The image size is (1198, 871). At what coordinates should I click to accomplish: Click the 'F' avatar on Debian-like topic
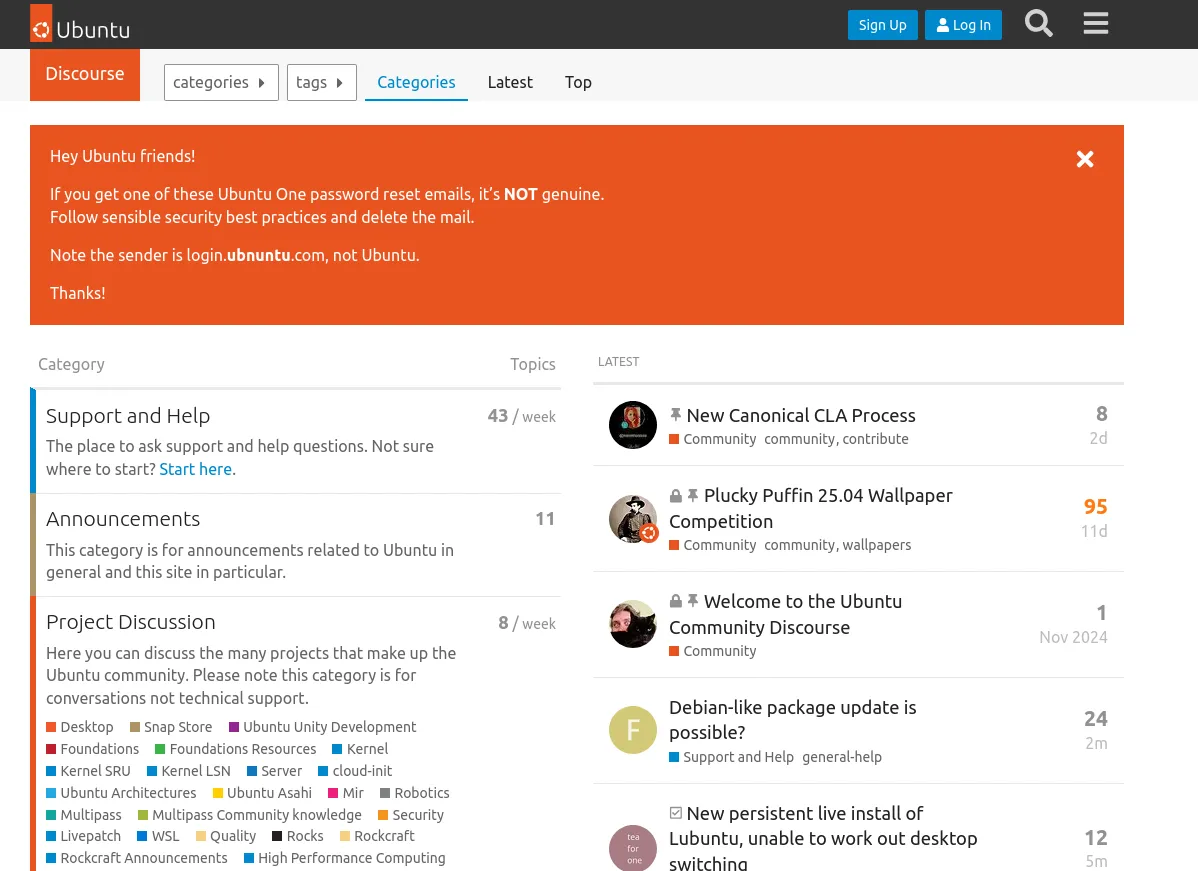click(x=633, y=731)
